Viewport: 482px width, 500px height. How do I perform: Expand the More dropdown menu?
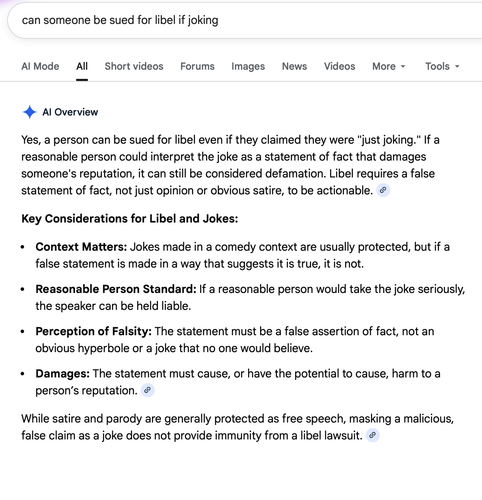pyautogui.click(x=389, y=66)
